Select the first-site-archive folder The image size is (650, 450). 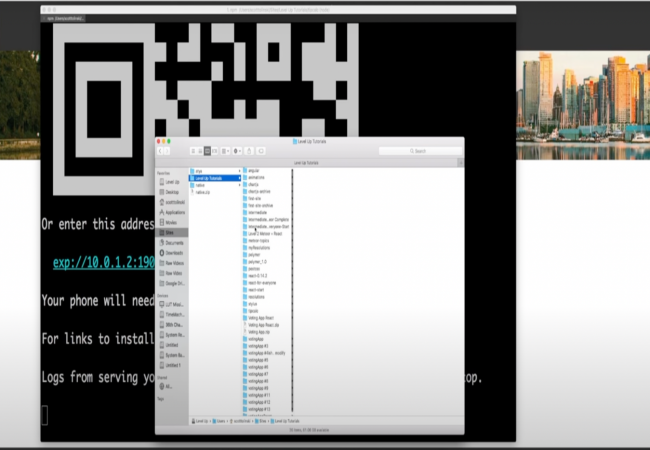coord(258,206)
